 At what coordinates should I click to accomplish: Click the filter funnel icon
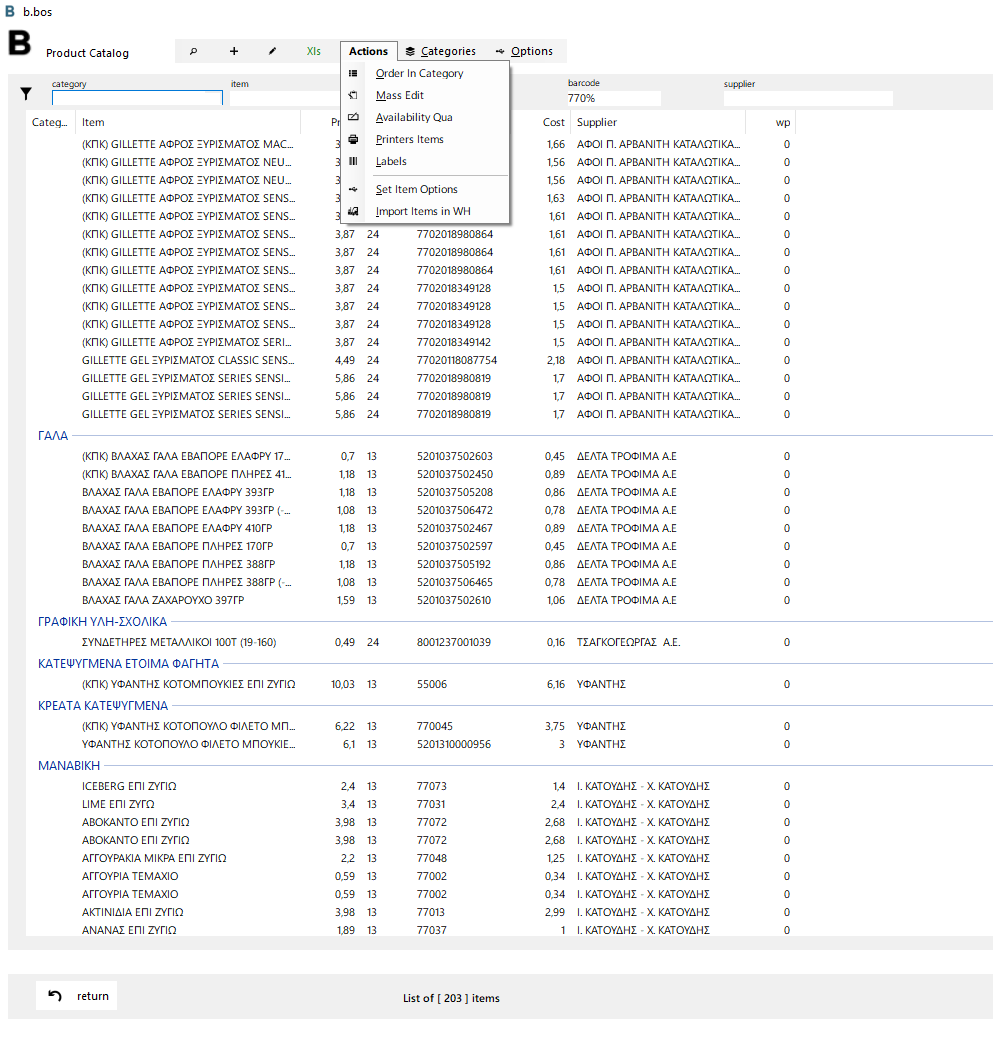point(26,94)
